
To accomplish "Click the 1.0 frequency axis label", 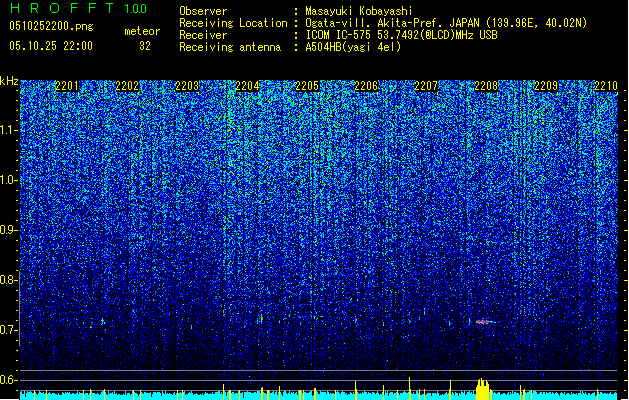I will (9, 180).
